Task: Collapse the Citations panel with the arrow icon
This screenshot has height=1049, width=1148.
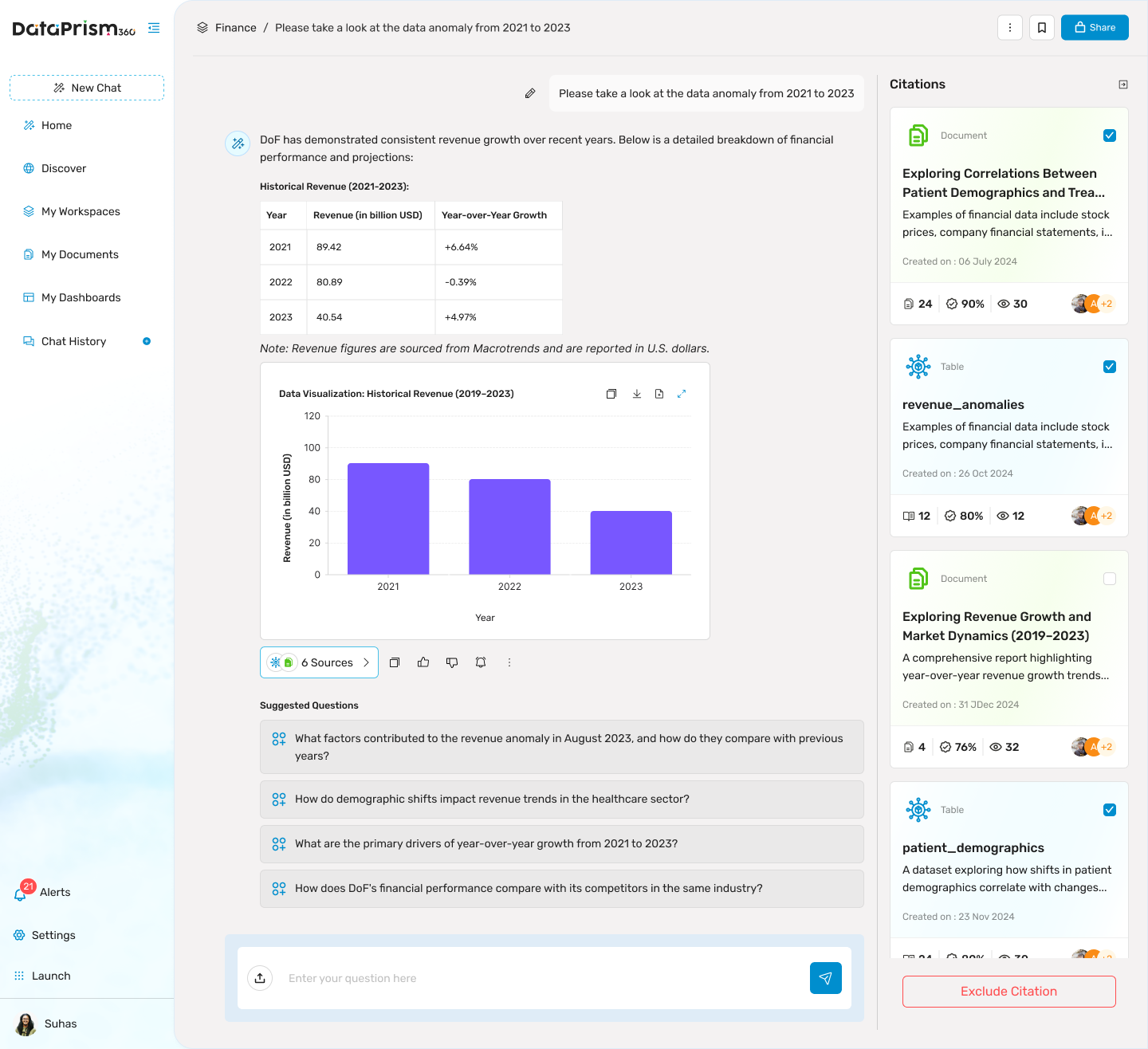Action: [1123, 84]
